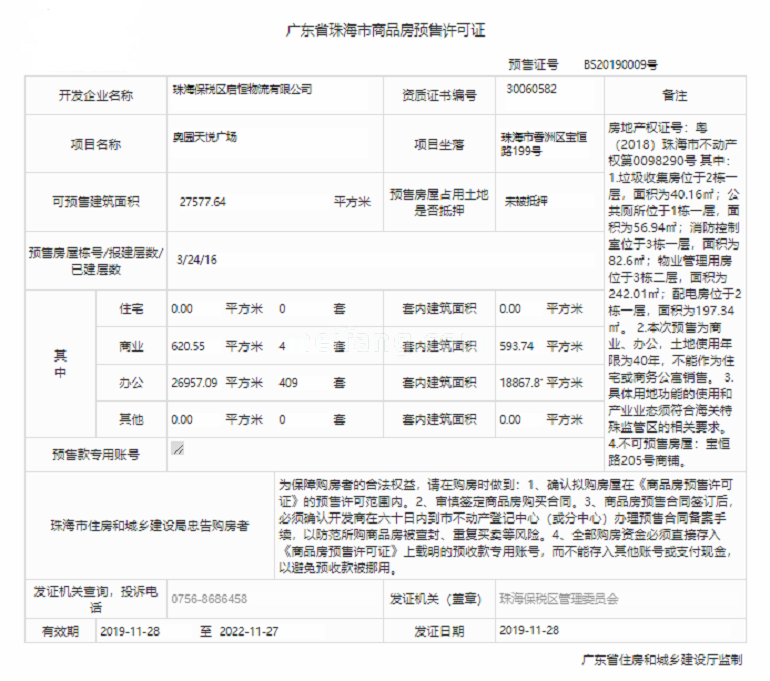The width and height of the screenshot is (770, 681).
Task: Click the mortgage status 未被抵押
Action: click(x=526, y=199)
